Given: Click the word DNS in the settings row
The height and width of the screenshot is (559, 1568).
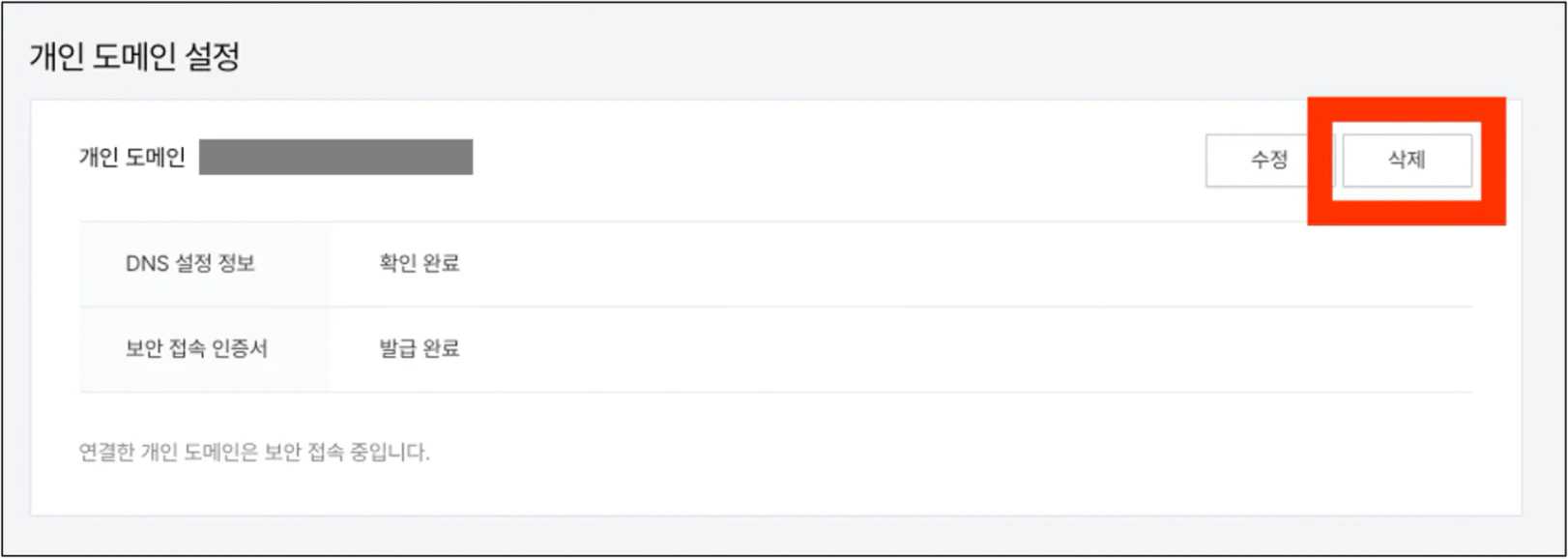Looking at the screenshot, I should tap(147, 263).
